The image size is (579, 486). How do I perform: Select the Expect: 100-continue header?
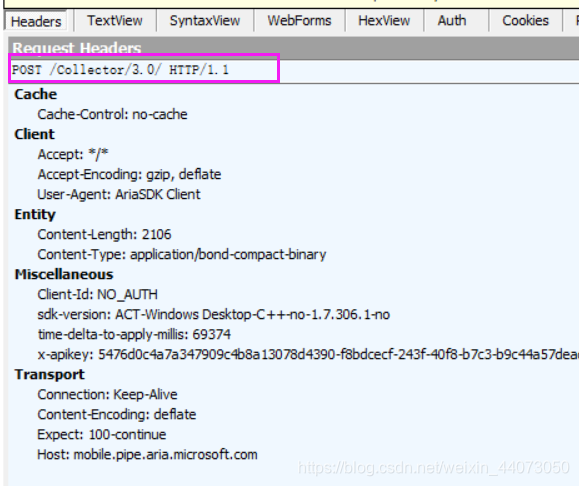(102, 434)
